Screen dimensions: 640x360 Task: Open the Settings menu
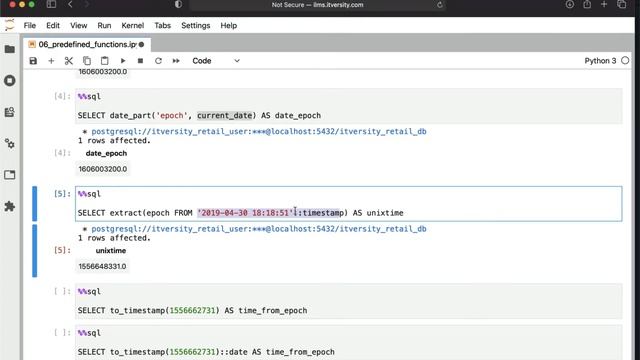196,25
